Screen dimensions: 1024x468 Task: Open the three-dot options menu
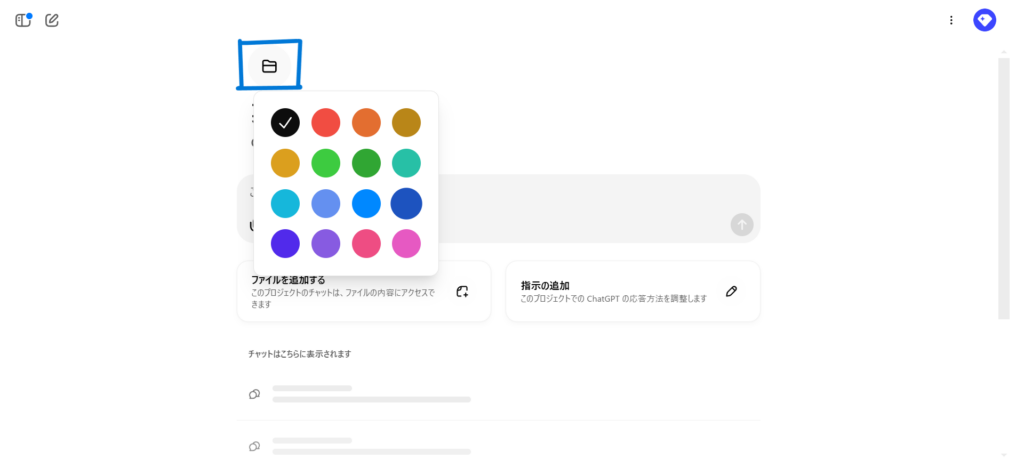click(x=950, y=20)
